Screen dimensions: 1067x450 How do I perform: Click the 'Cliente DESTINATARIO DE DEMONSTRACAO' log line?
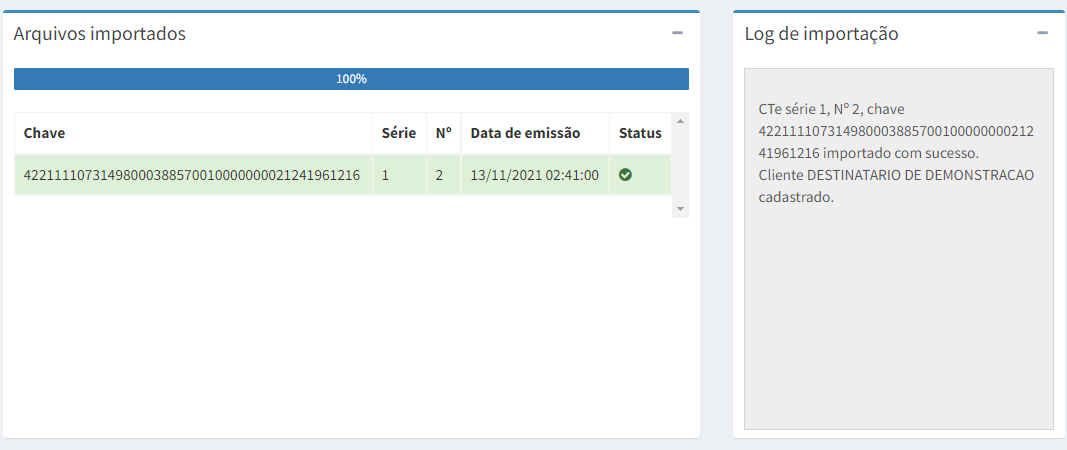[896, 175]
